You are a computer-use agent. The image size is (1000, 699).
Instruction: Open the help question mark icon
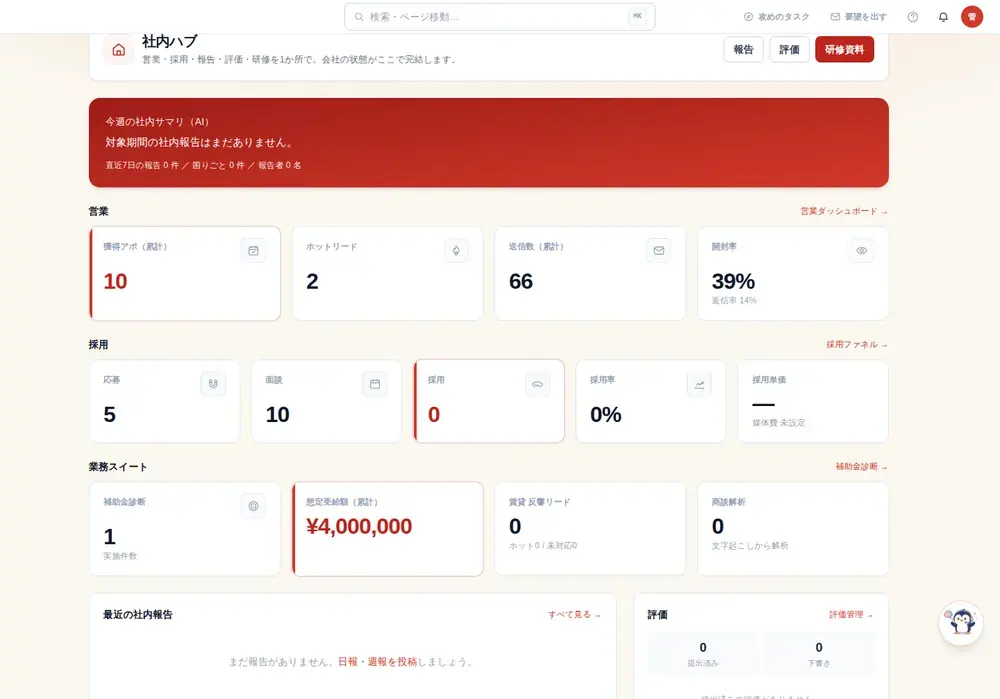click(913, 17)
